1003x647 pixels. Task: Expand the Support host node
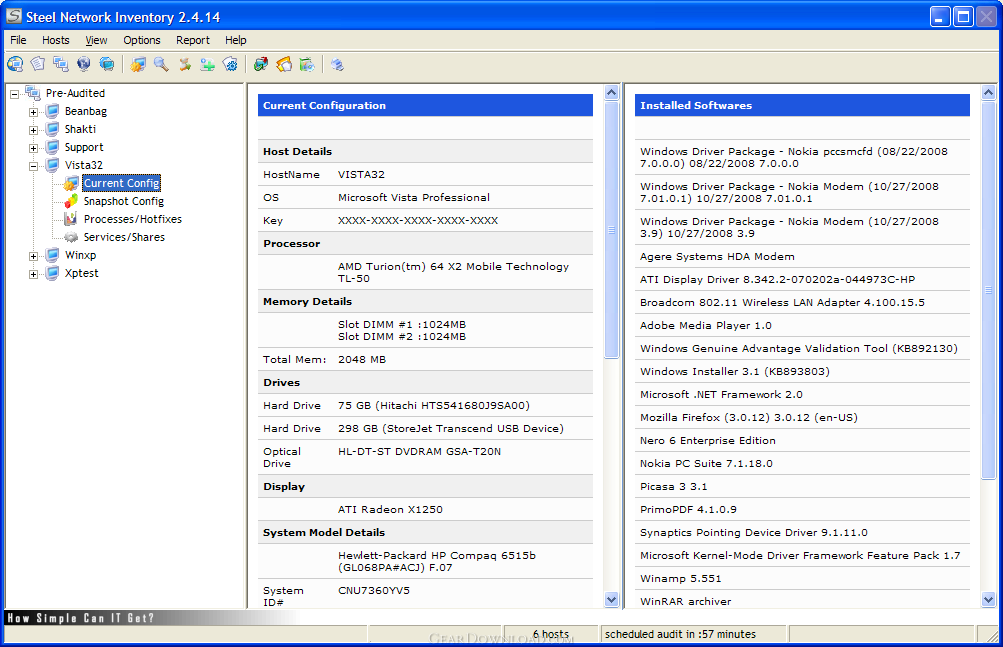click(33, 148)
